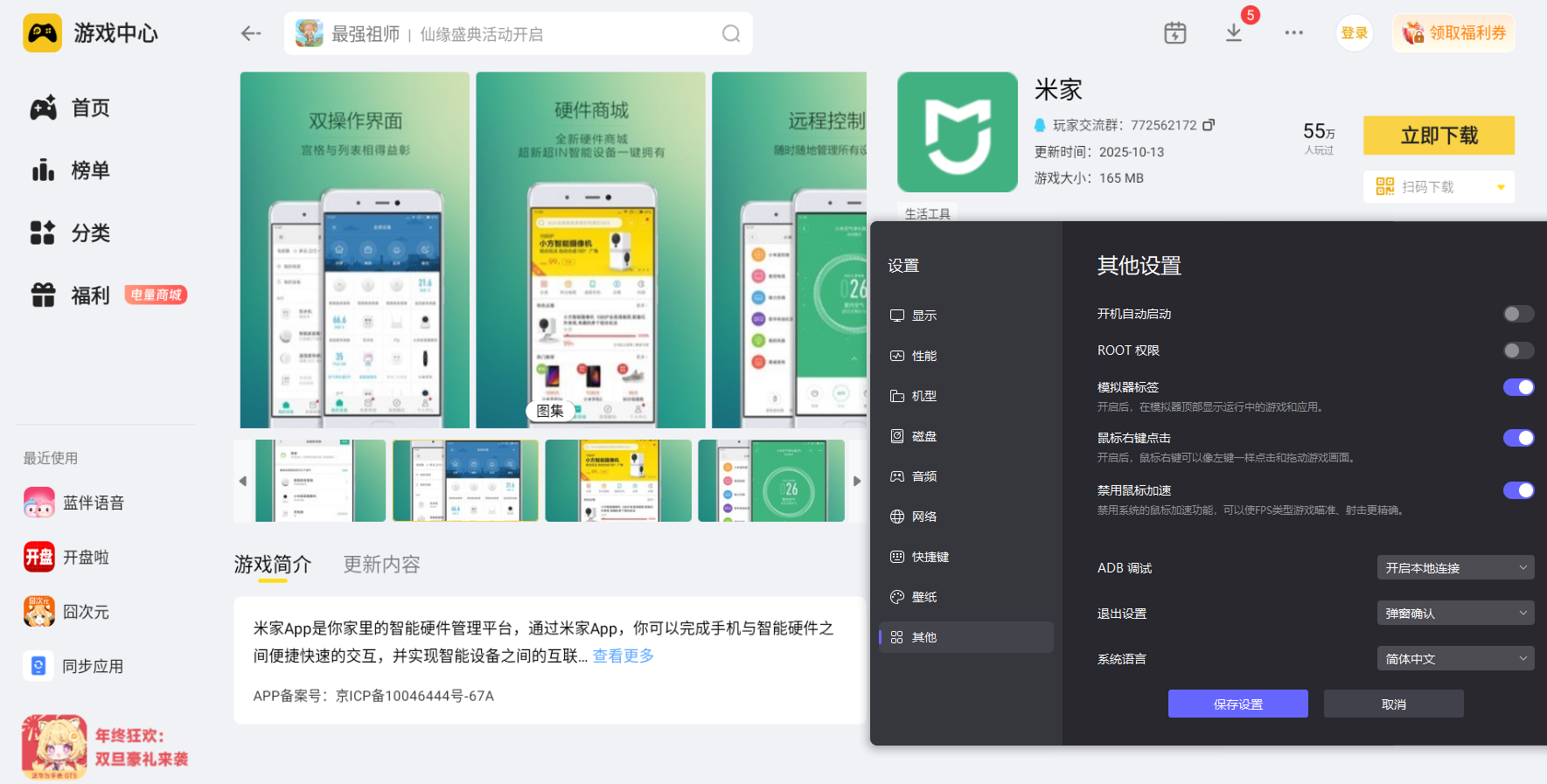Go back with the left arrow icon
This screenshot has width=1547, height=784.
point(251,33)
